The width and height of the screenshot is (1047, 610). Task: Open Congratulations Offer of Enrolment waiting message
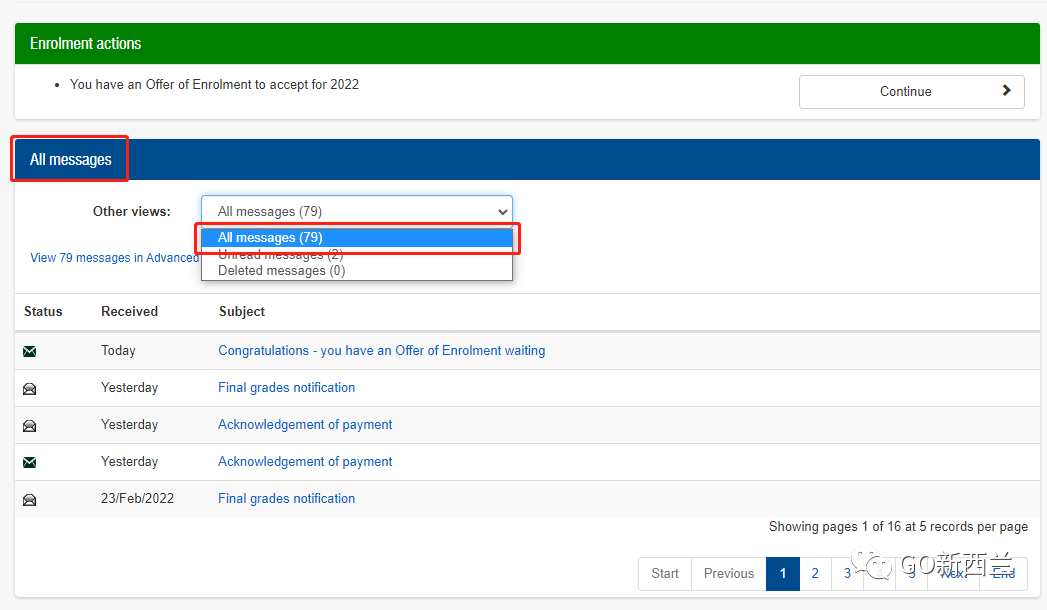point(381,350)
